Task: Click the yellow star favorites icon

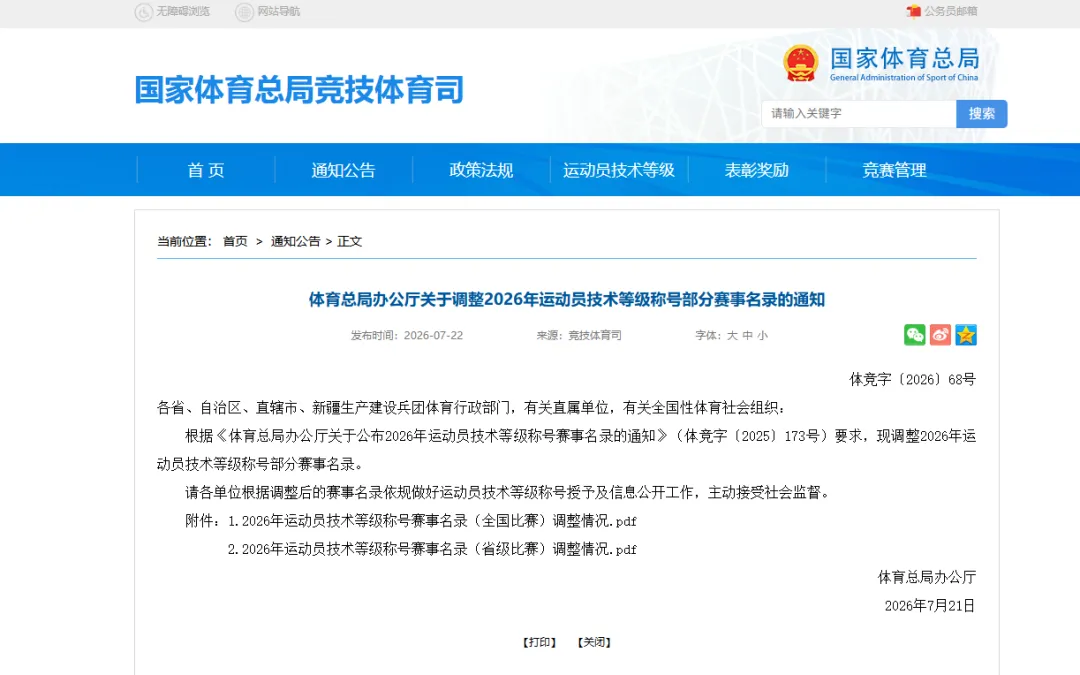Action: point(966,335)
